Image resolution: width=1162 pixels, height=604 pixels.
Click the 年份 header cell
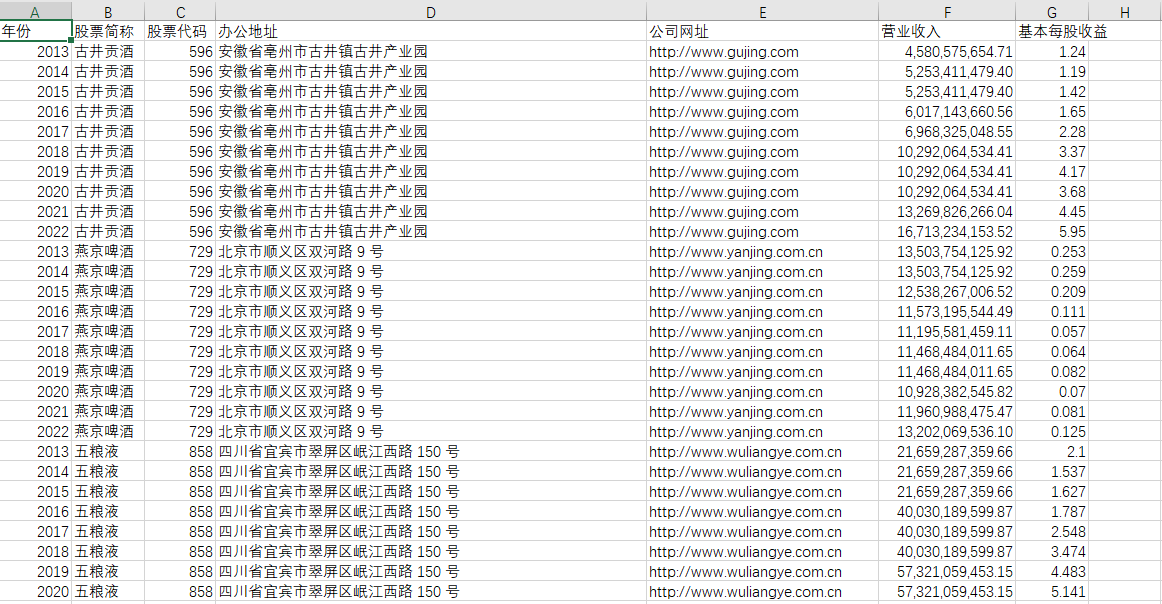36,31
